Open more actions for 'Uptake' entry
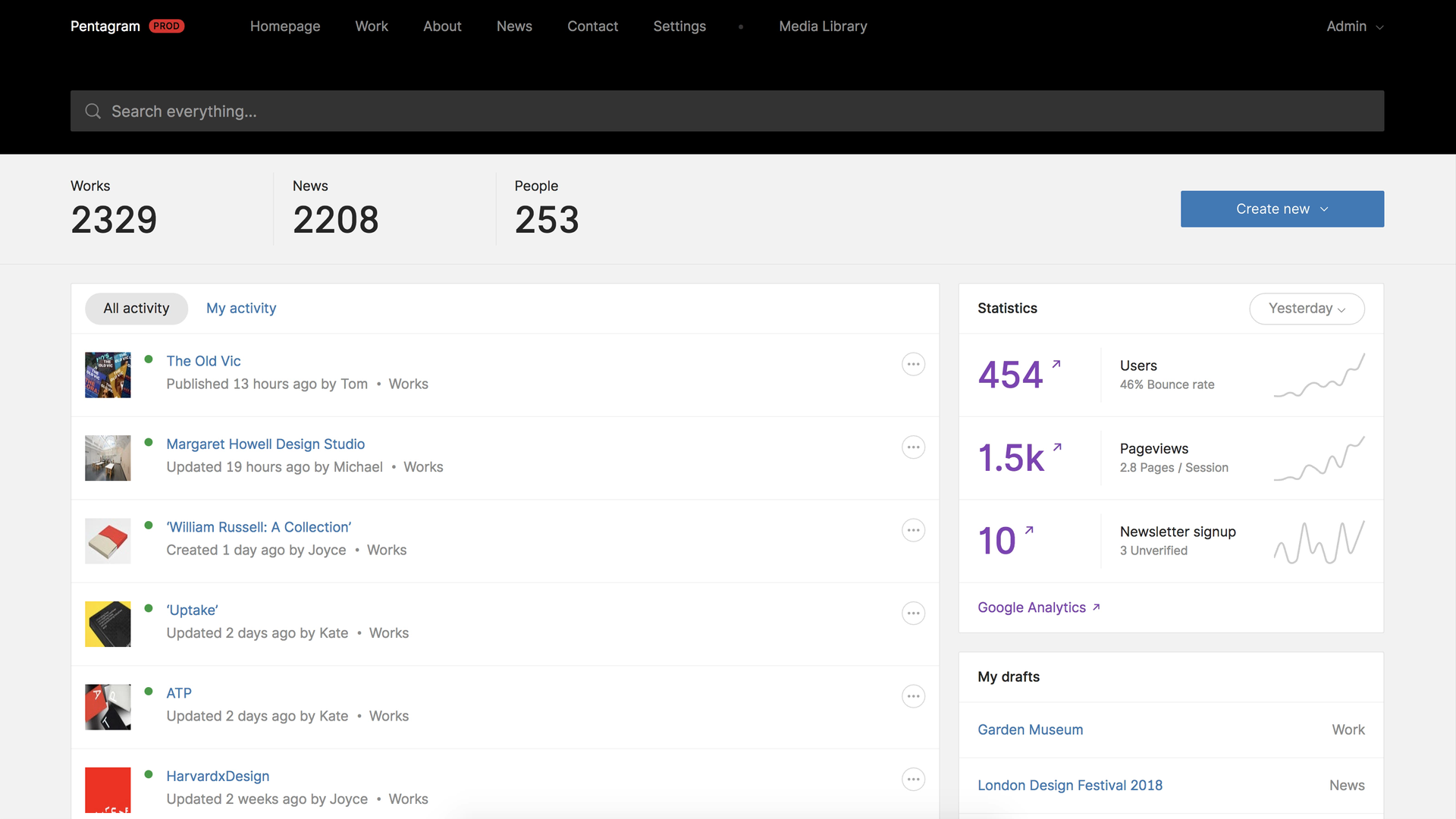This screenshot has height=819, width=1456. (913, 613)
